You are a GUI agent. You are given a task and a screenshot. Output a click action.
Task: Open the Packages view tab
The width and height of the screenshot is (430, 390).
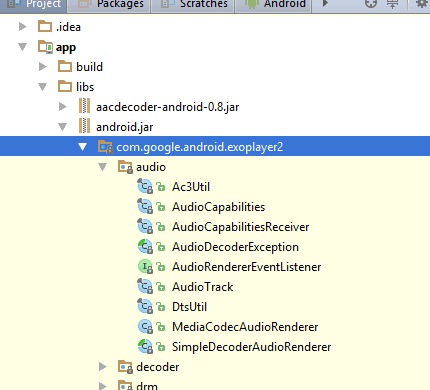109,5
